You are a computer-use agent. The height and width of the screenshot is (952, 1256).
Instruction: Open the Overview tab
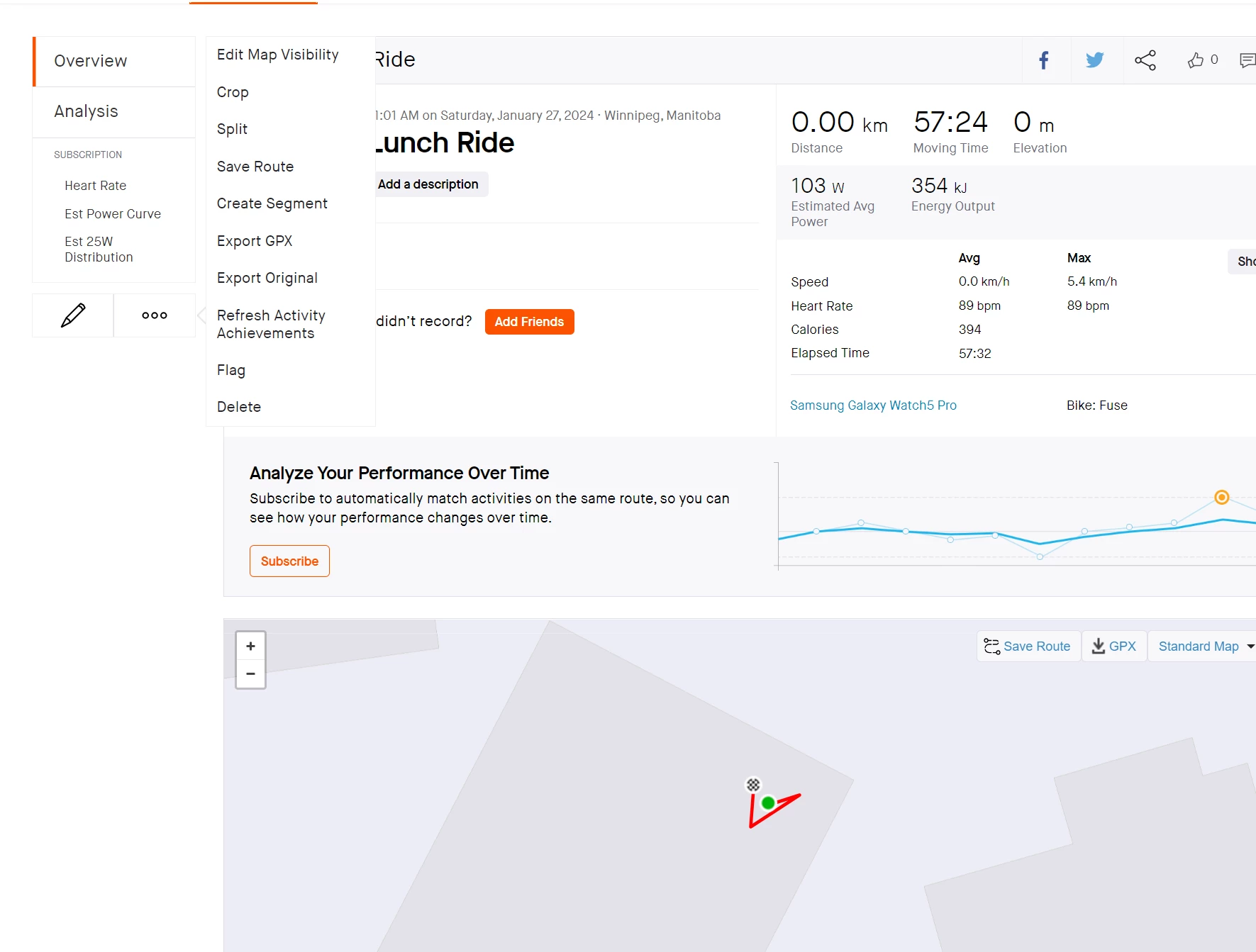[x=114, y=61]
